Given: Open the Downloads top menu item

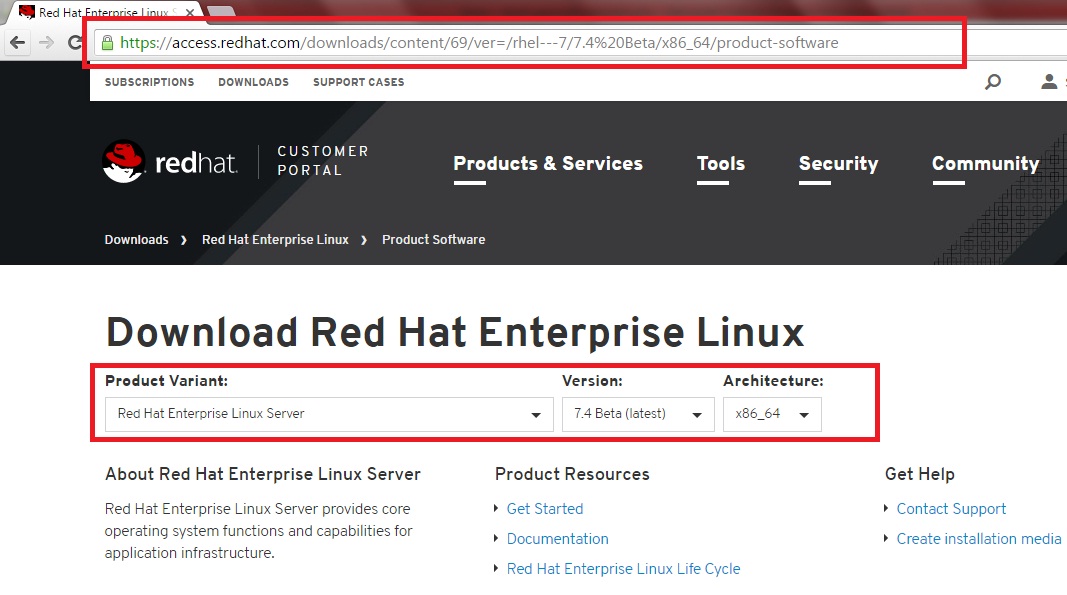Looking at the screenshot, I should pos(253,82).
